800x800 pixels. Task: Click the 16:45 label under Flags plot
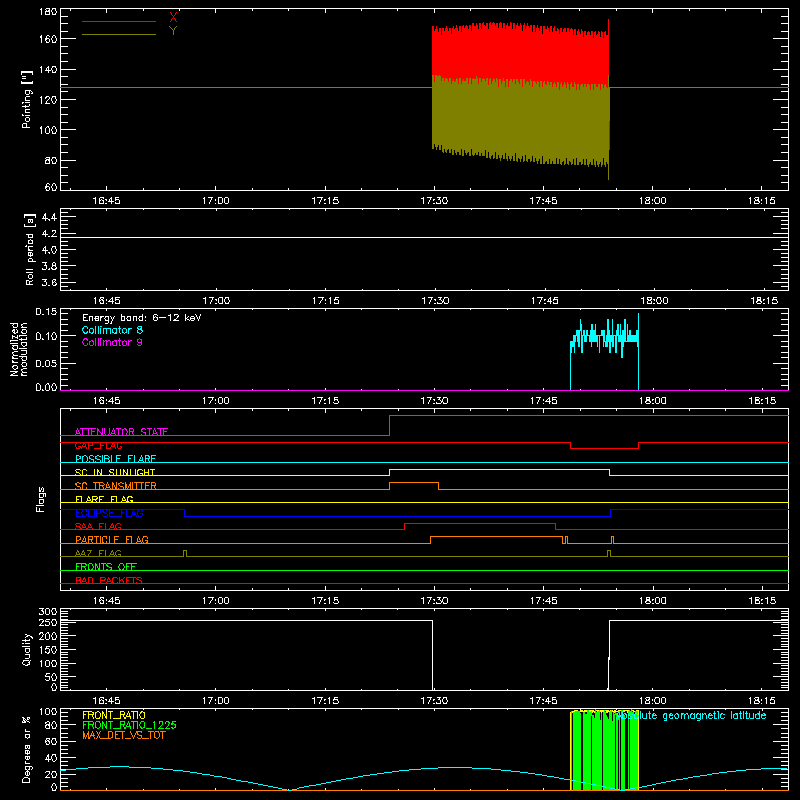[107, 601]
